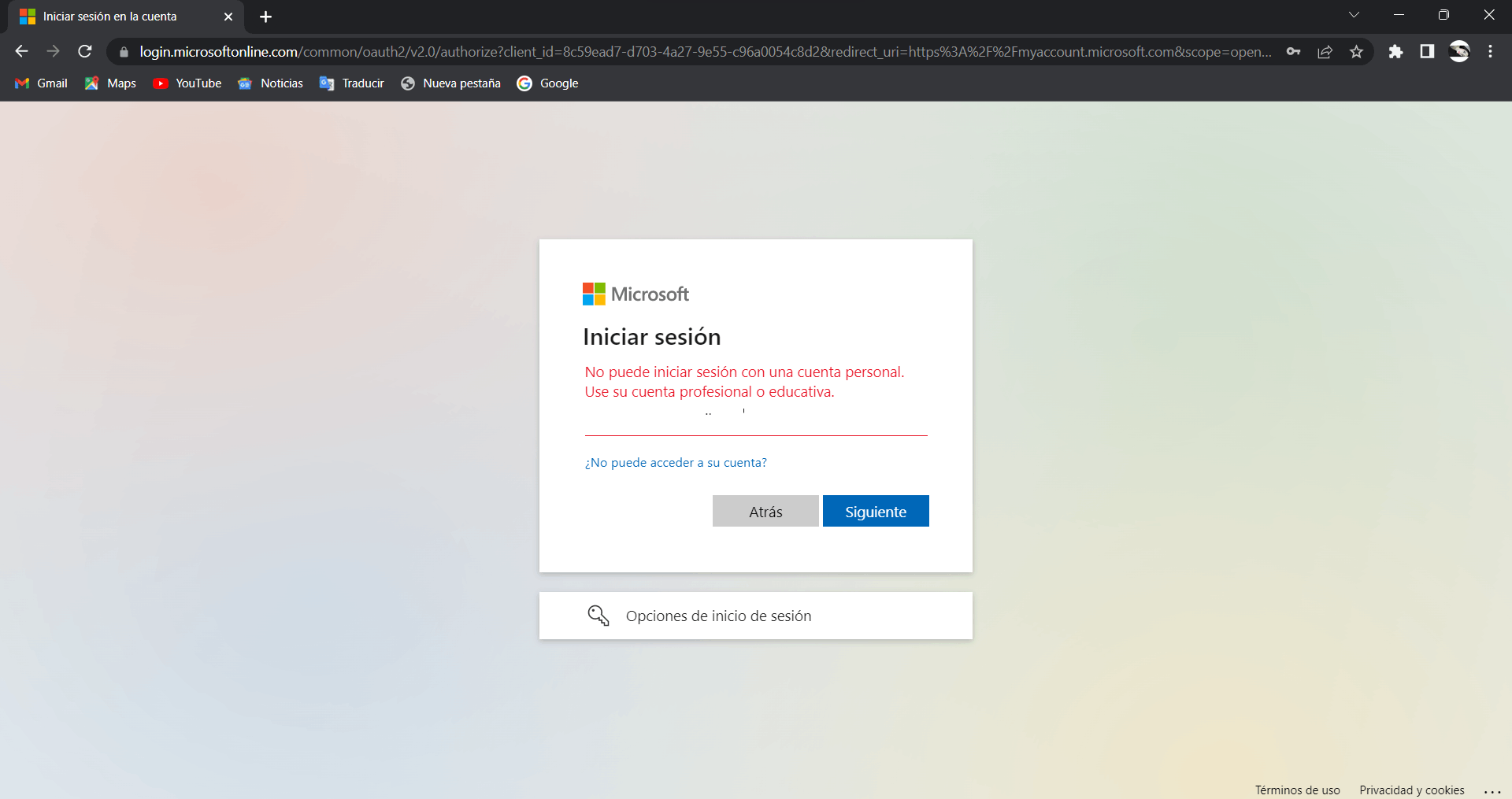Open the Google bookmark
The height and width of the screenshot is (799, 1512).
[x=548, y=83]
